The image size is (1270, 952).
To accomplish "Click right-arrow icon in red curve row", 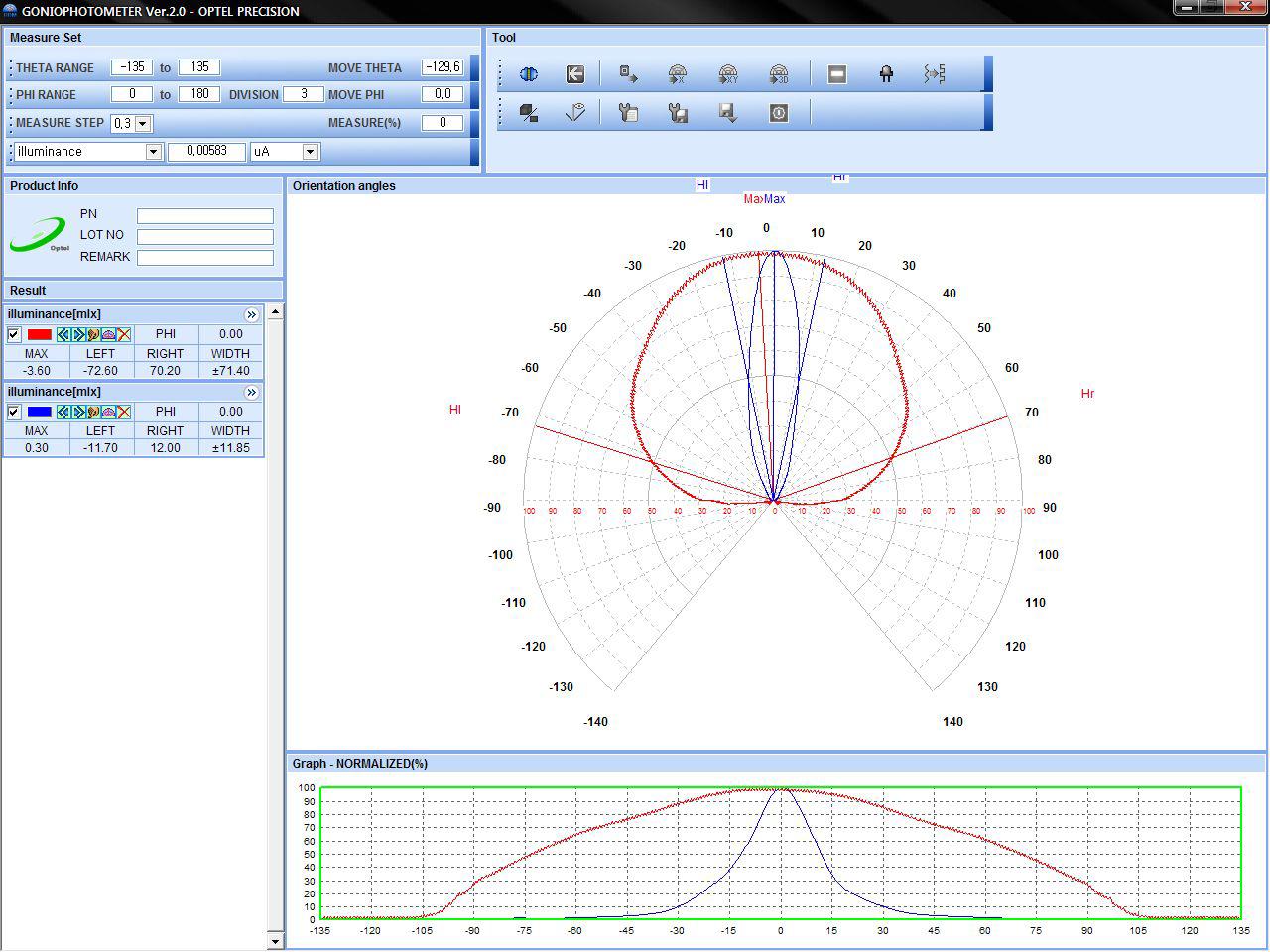I will click(x=78, y=335).
